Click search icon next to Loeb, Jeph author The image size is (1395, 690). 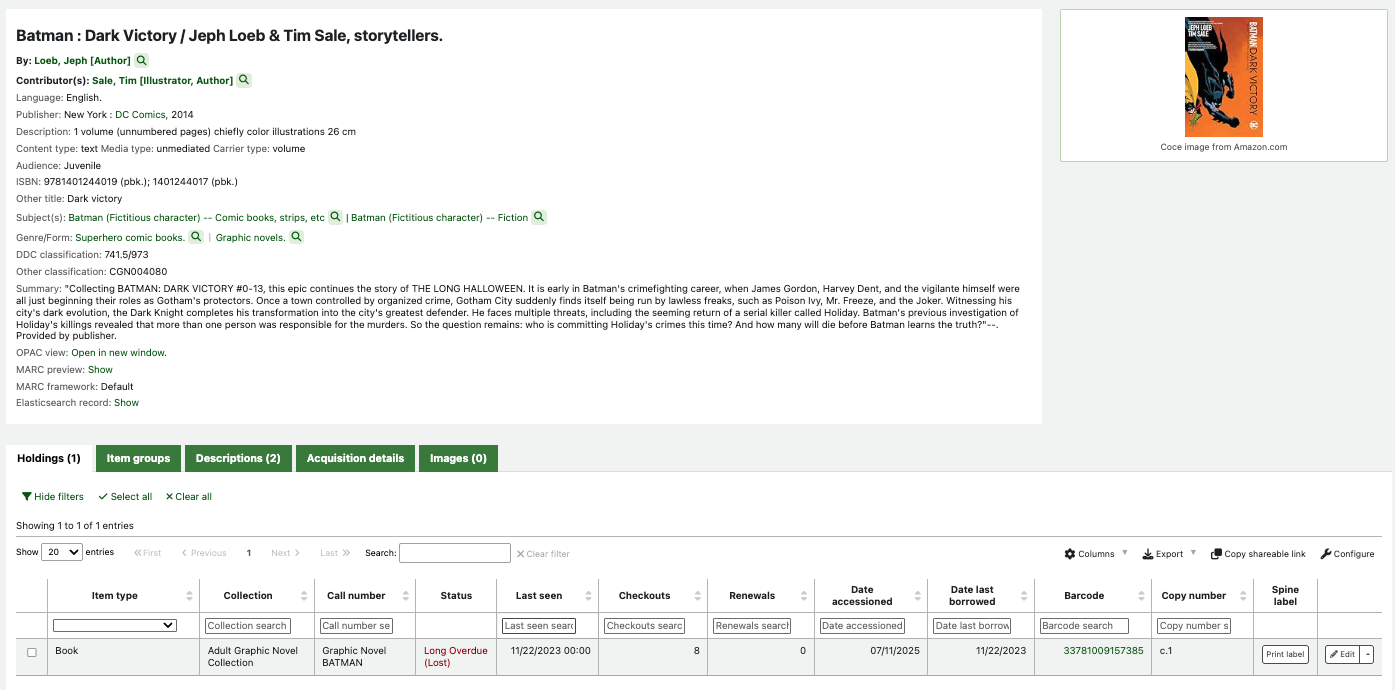tap(142, 61)
